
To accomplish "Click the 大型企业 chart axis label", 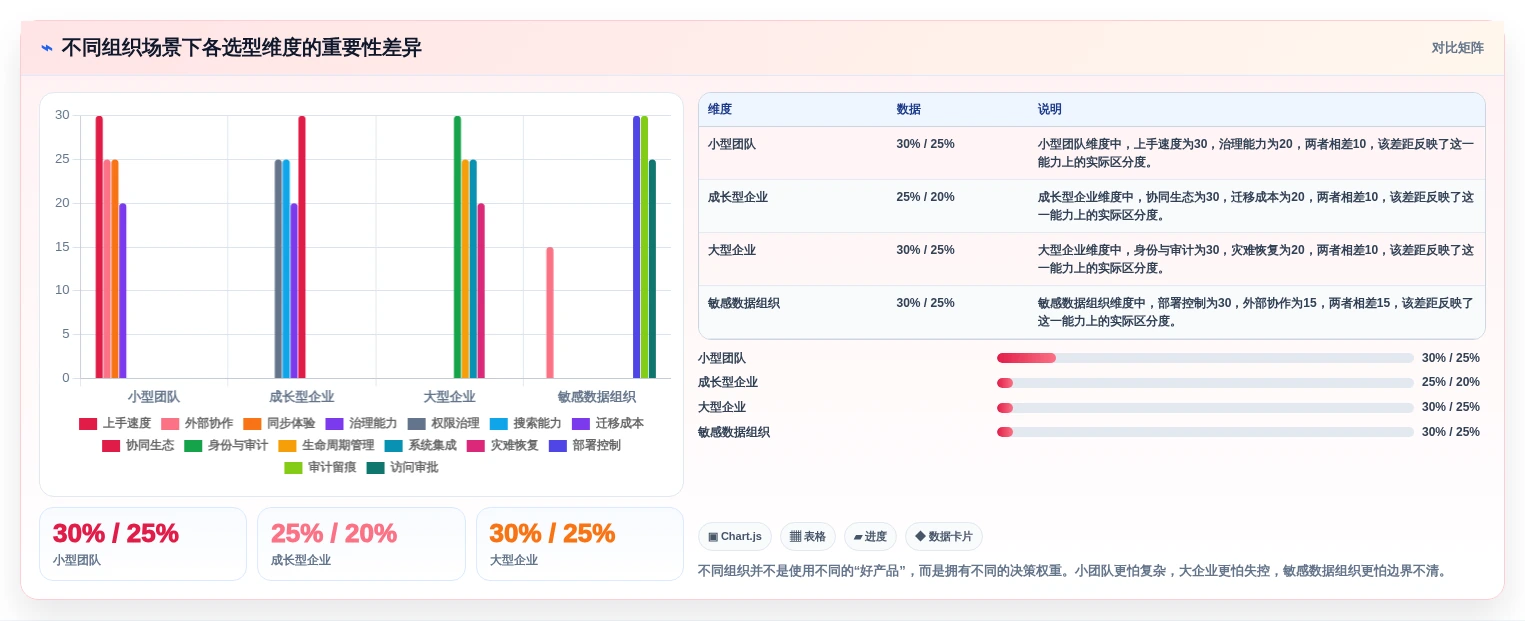I will pos(450,397).
